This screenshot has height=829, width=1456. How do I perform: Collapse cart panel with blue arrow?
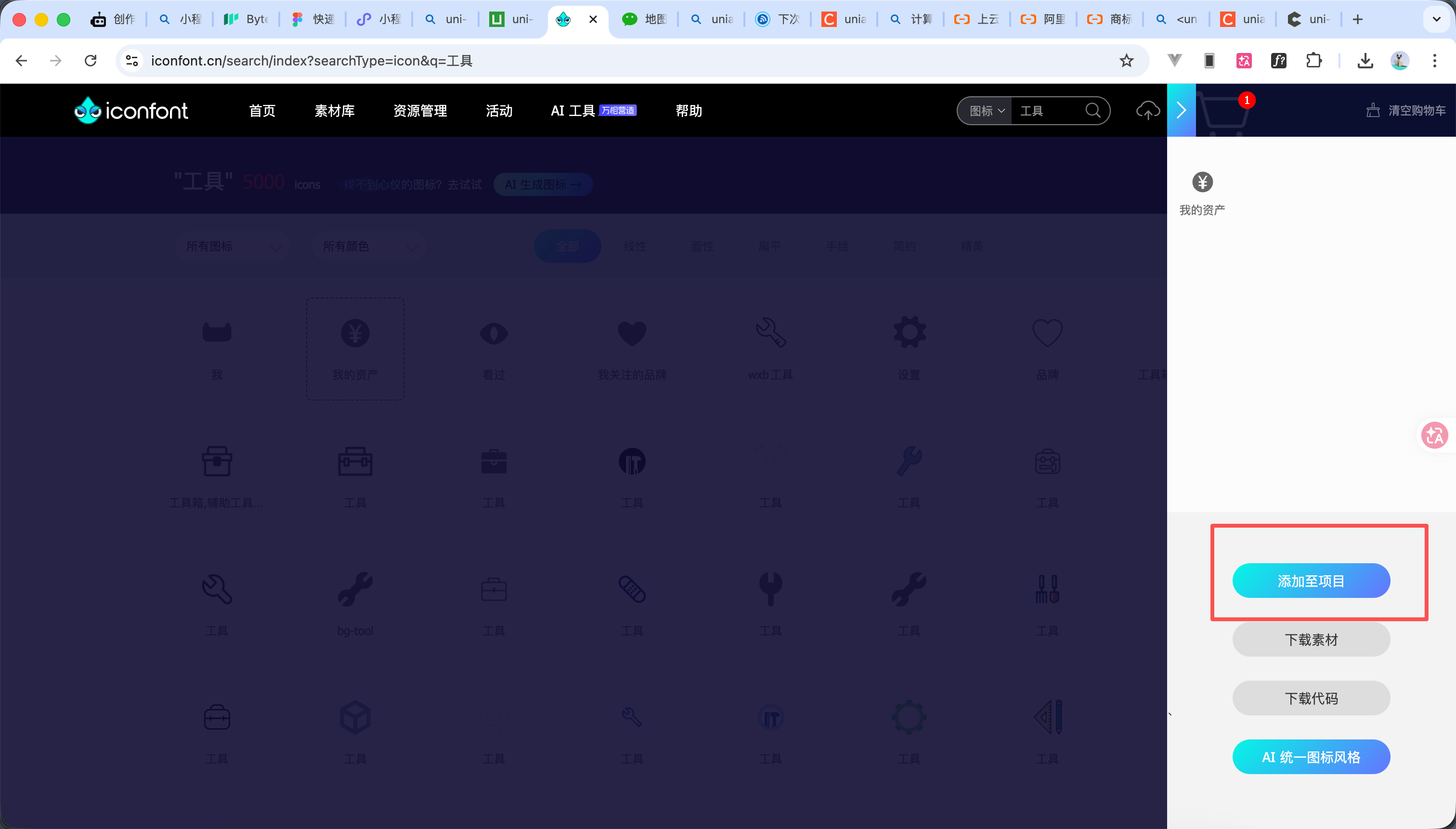1181,110
